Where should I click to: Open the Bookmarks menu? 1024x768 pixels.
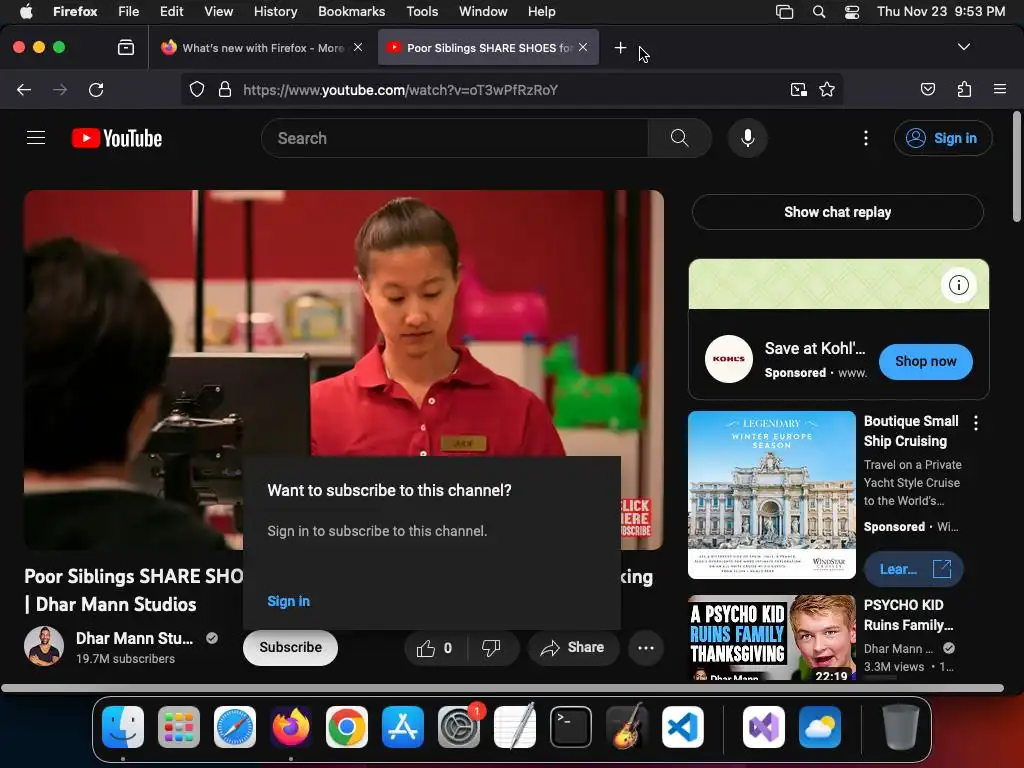(351, 12)
